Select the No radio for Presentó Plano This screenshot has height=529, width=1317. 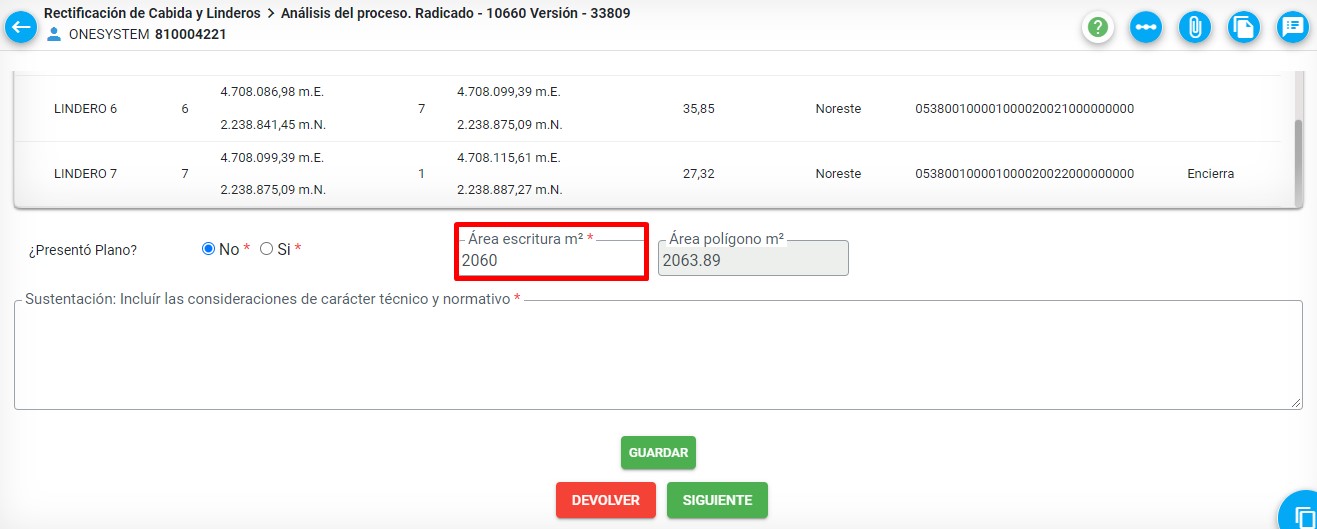click(x=209, y=249)
